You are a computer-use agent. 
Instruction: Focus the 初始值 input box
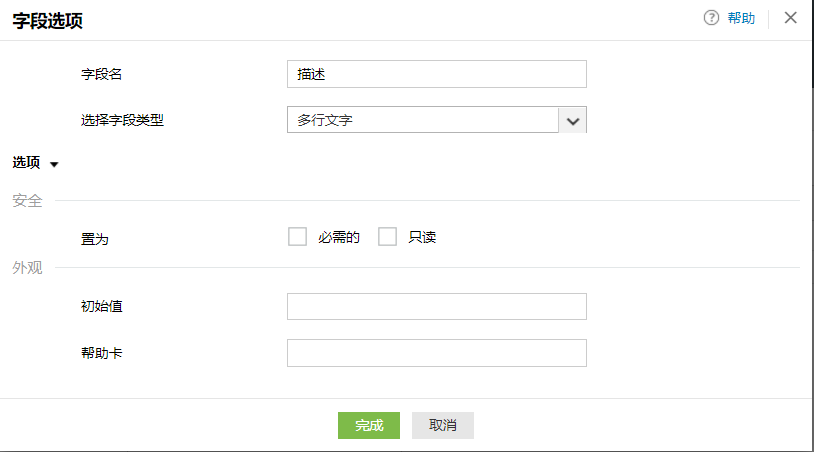(x=436, y=306)
